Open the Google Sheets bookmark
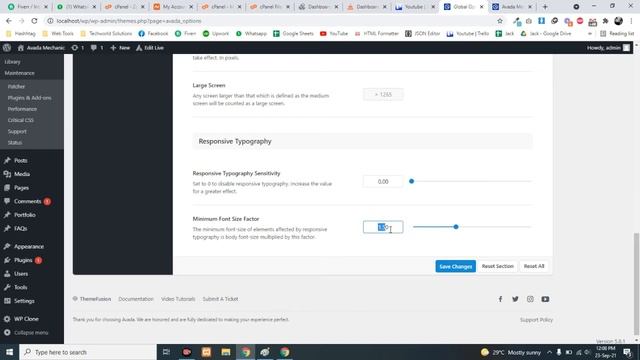Viewport: 640px width, 360px height. click(293, 33)
